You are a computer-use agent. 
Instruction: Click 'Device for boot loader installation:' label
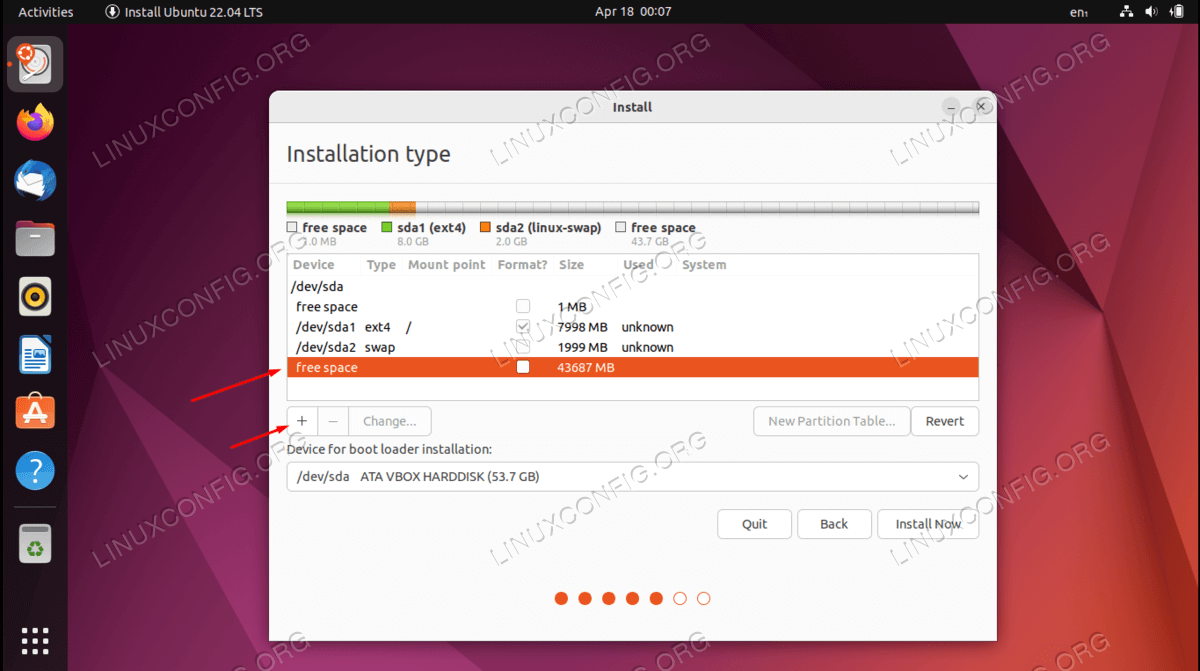[389, 449]
